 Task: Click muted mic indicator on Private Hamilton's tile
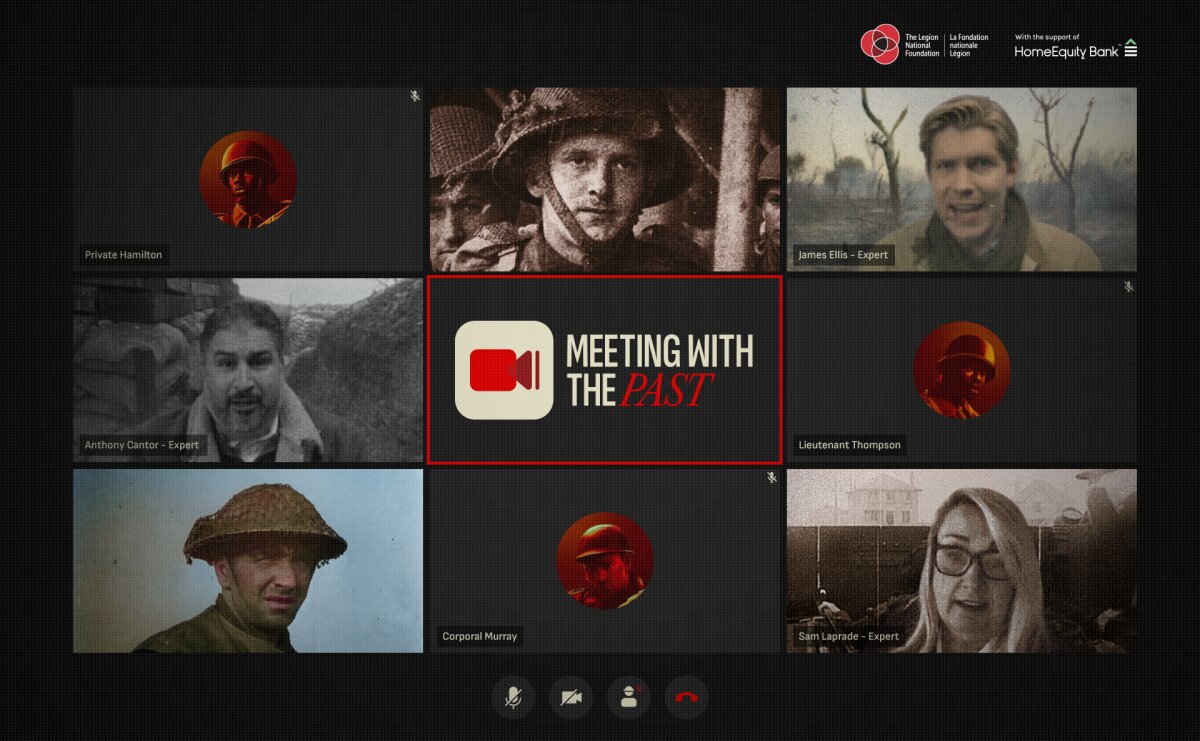coord(415,96)
